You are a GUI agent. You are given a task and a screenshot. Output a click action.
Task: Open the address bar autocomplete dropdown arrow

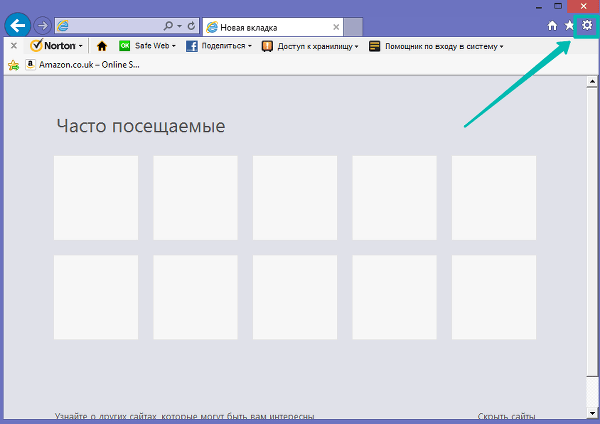click(x=179, y=26)
